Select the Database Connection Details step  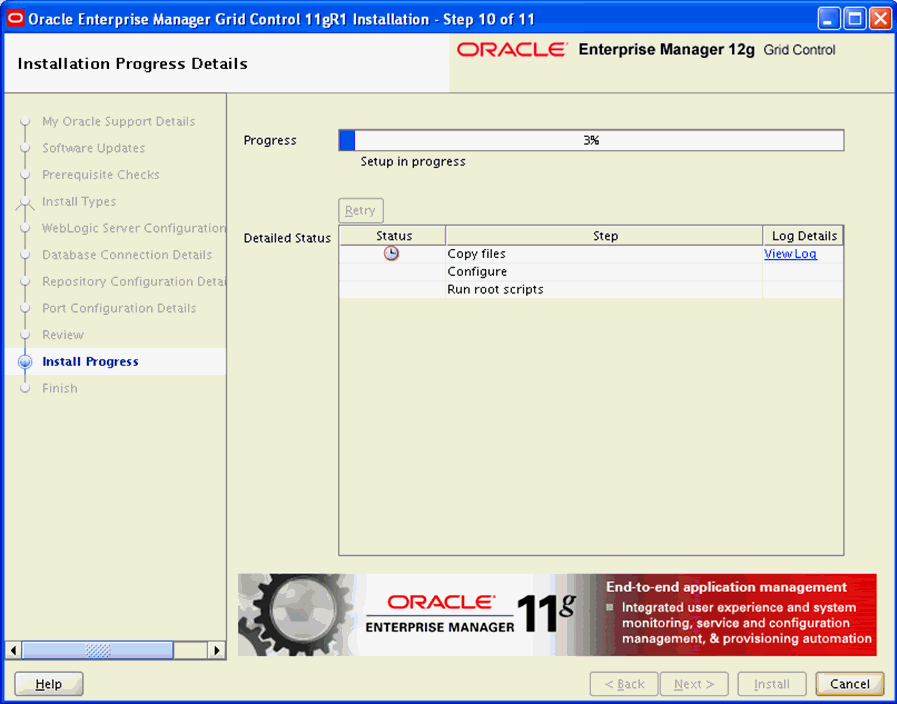tap(127, 254)
